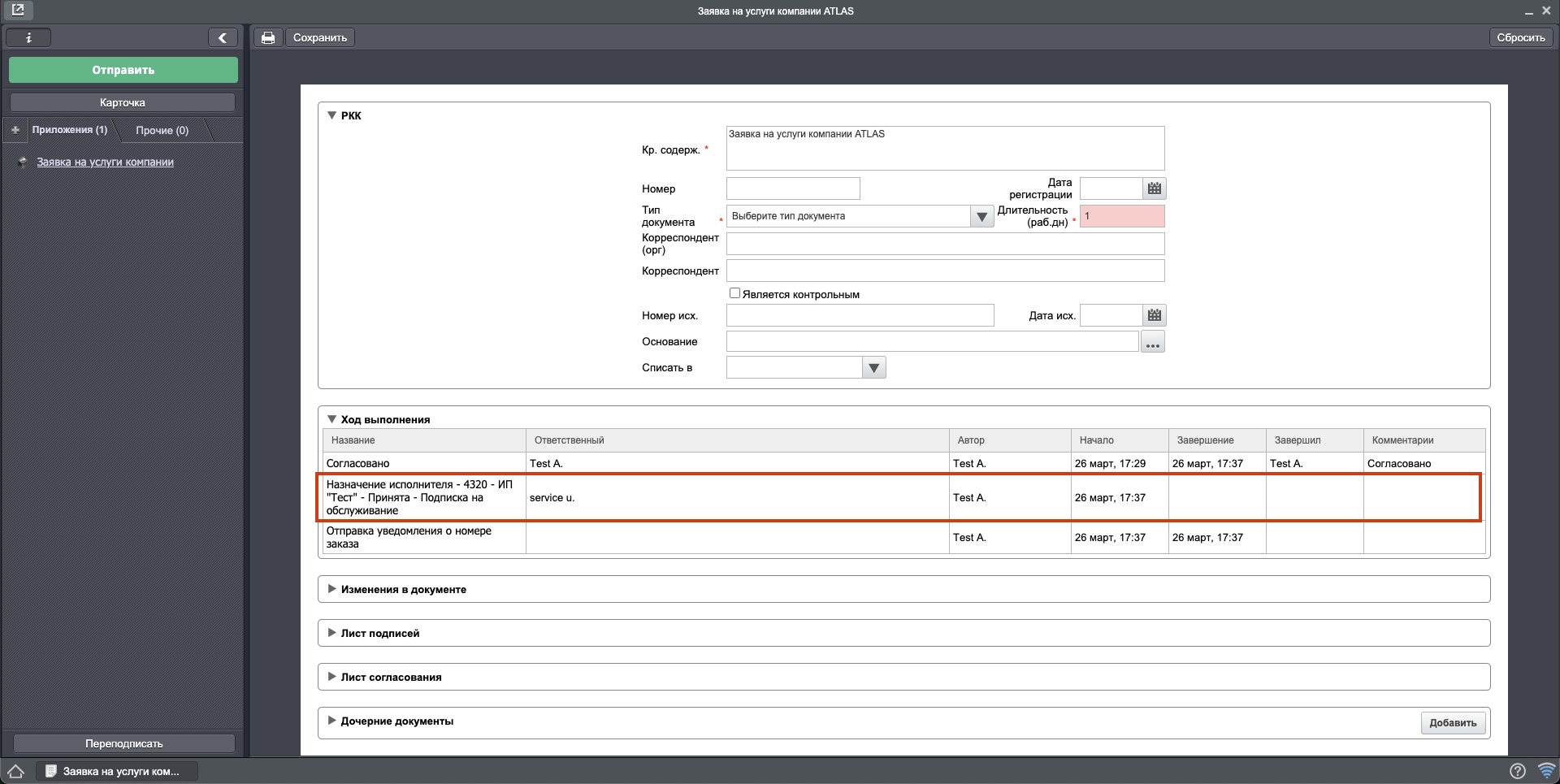Click ellipsis button next to Основание
The image size is (1560, 784).
pyautogui.click(x=1152, y=342)
